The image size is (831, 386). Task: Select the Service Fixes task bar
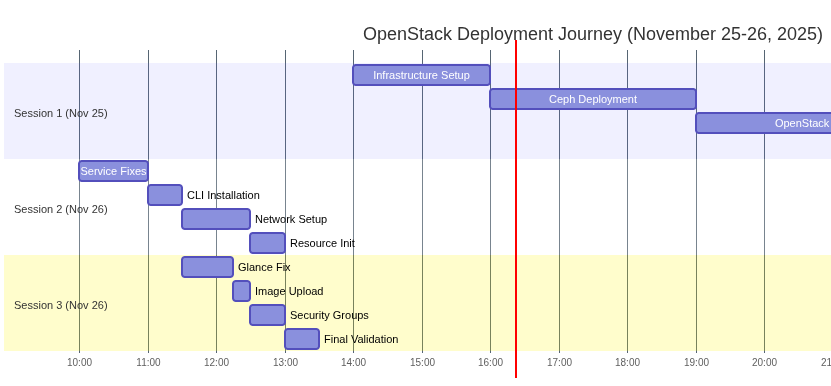coord(113,171)
